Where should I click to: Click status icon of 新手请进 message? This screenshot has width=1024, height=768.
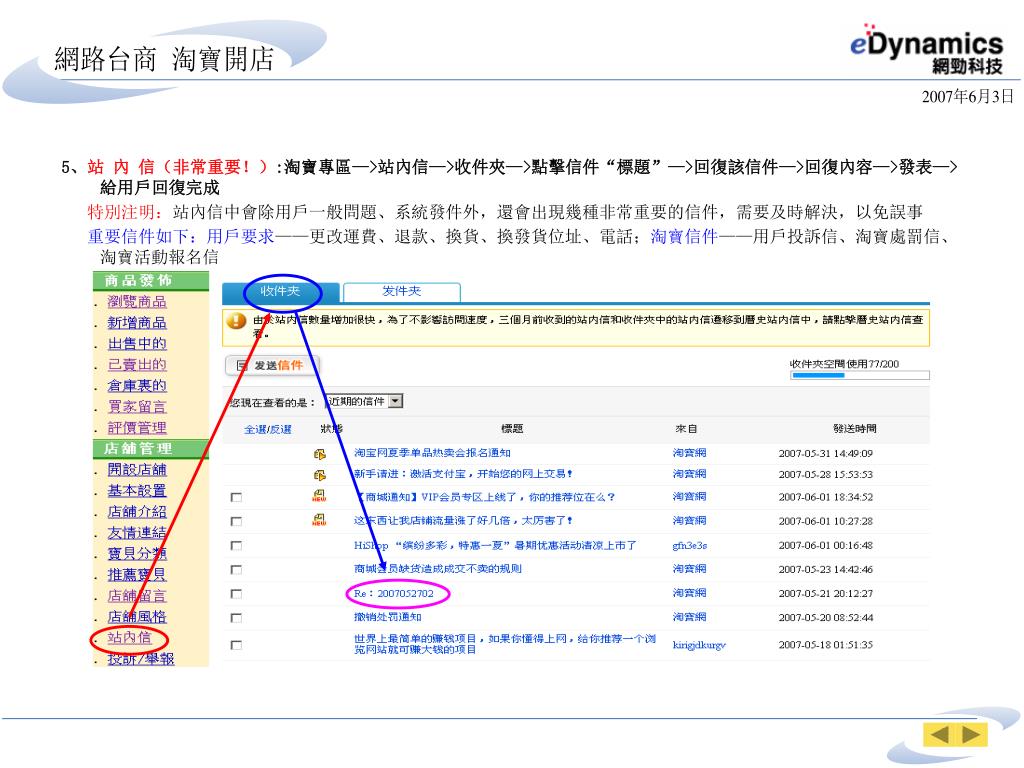point(319,475)
